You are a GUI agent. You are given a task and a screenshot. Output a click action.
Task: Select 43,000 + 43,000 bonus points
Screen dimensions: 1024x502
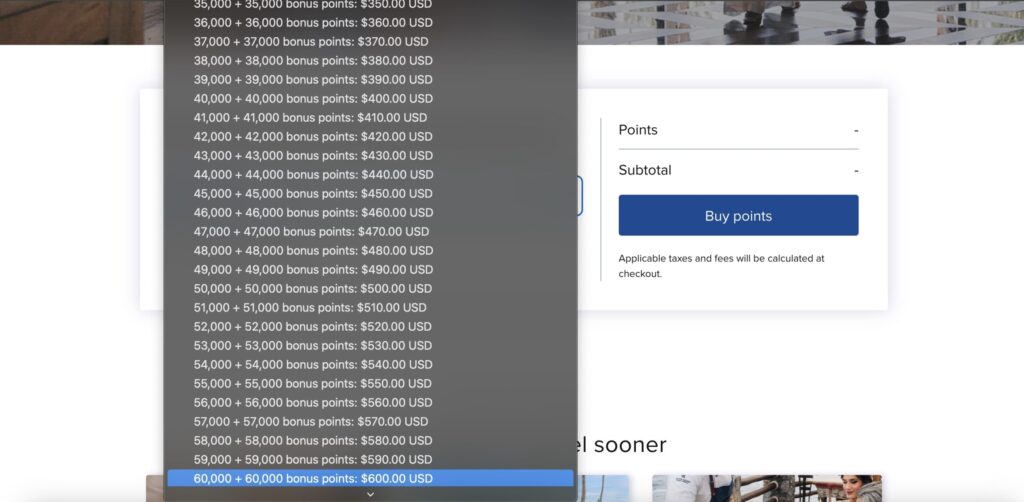(x=370, y=156)
